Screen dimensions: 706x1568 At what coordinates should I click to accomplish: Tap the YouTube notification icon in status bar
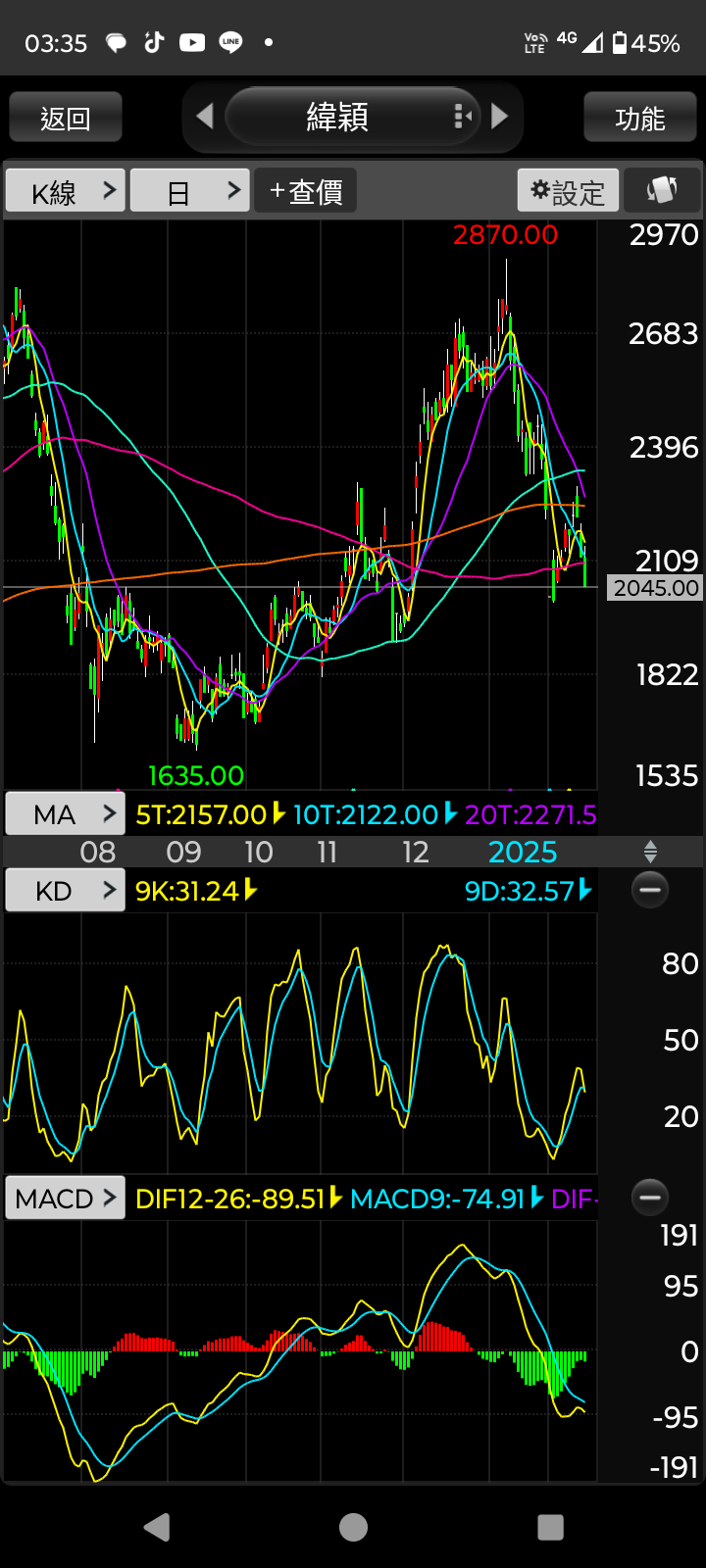(192, 42)
